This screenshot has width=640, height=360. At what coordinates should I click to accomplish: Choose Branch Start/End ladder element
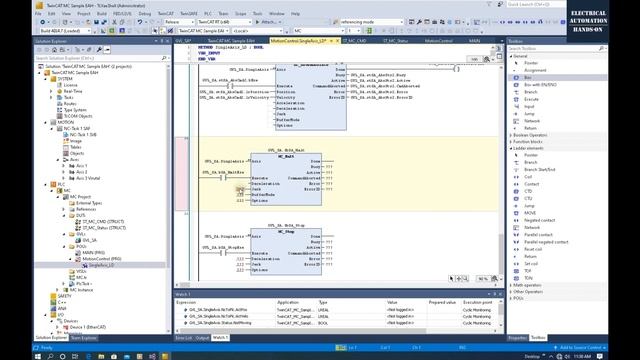[539, 169]
